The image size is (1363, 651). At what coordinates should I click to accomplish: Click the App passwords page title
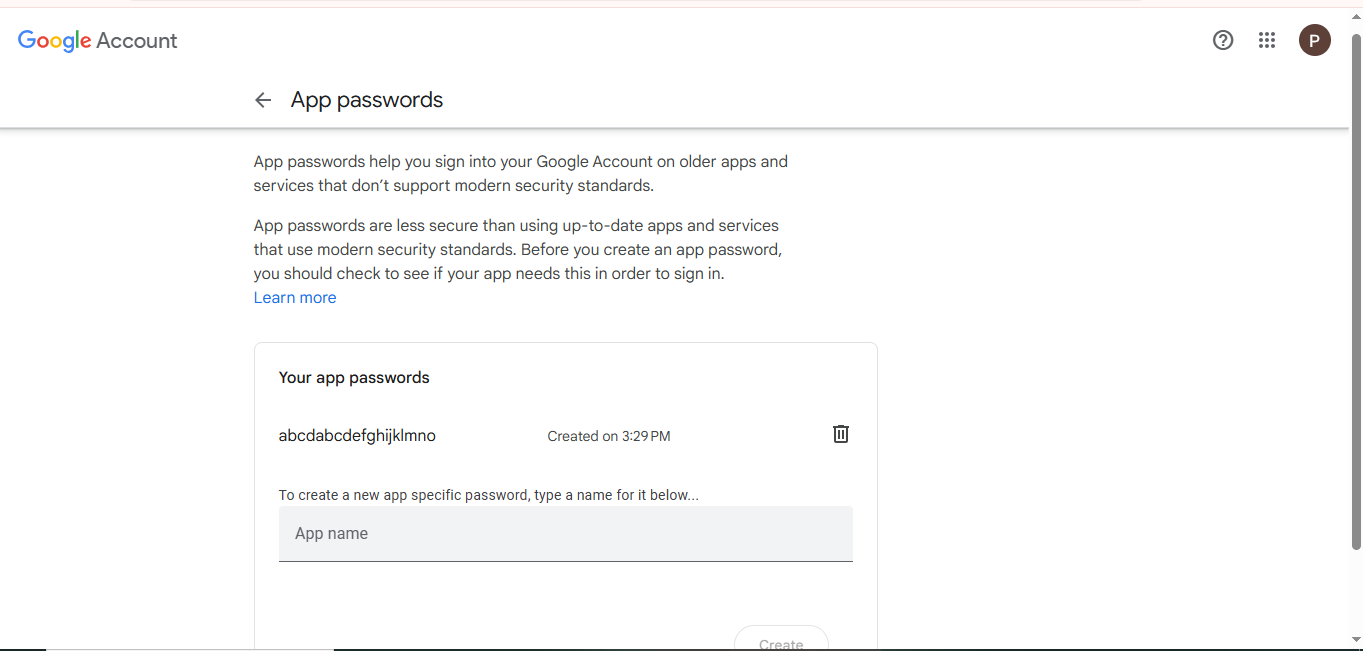[367, 100]
